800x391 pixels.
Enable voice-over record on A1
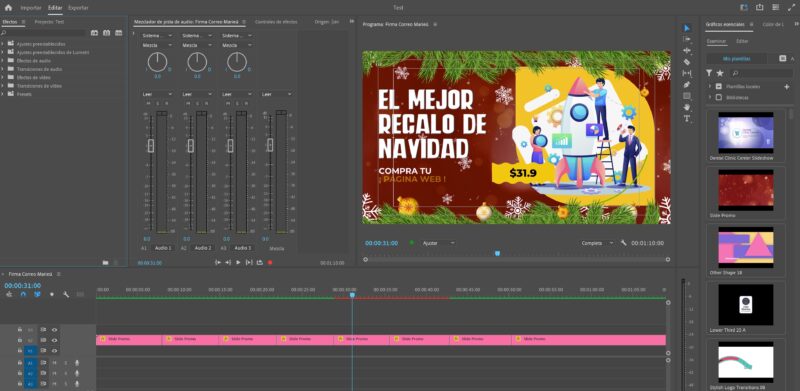pyautogui.click(x=77, y=363)
